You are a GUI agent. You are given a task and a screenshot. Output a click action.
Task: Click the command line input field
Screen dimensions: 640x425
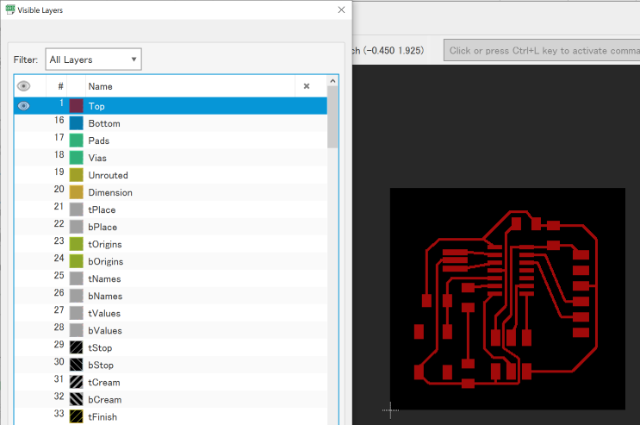tap(542, 51)
